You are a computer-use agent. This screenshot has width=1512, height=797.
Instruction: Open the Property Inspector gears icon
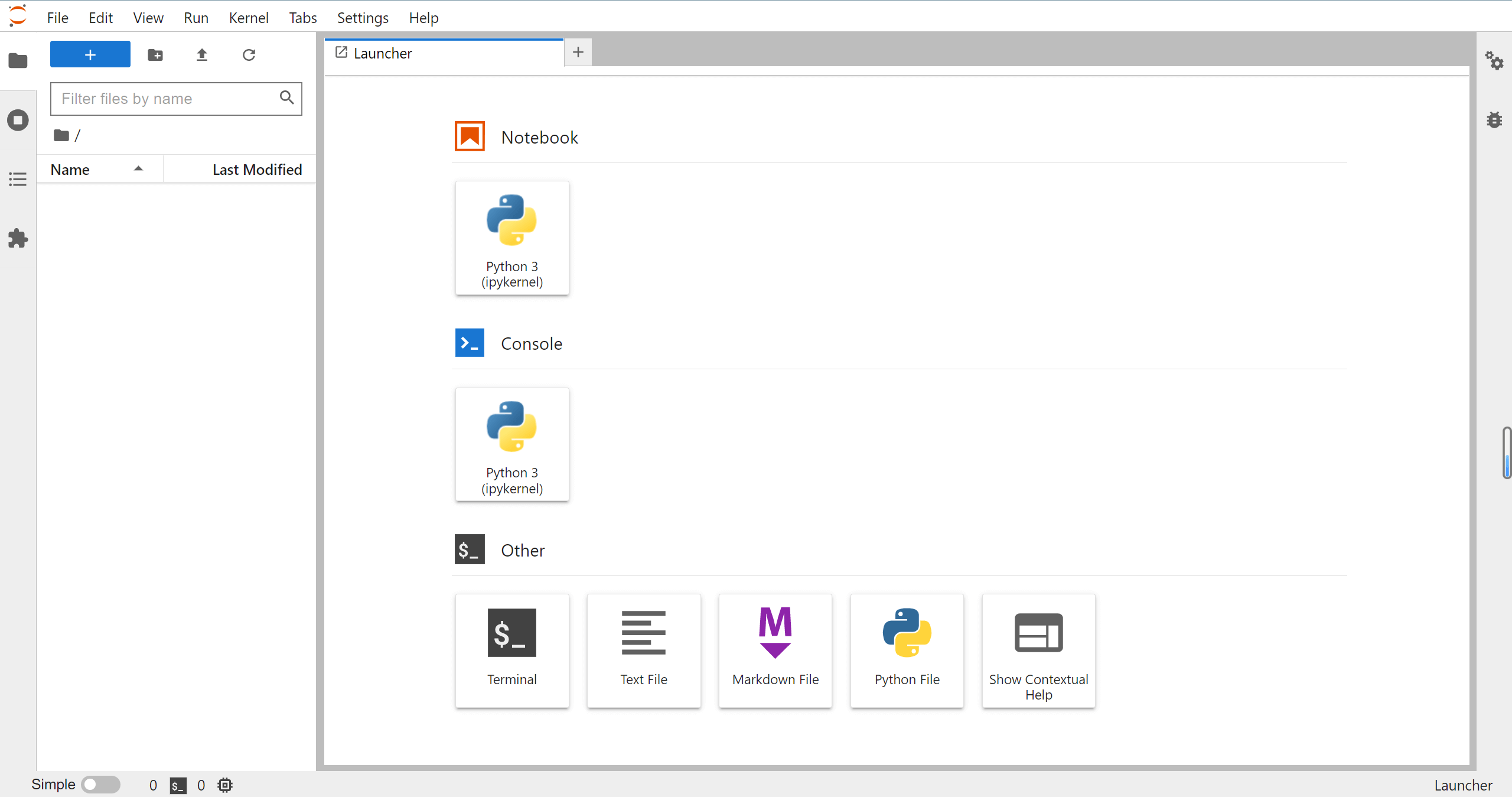[x=1494, y=61]
